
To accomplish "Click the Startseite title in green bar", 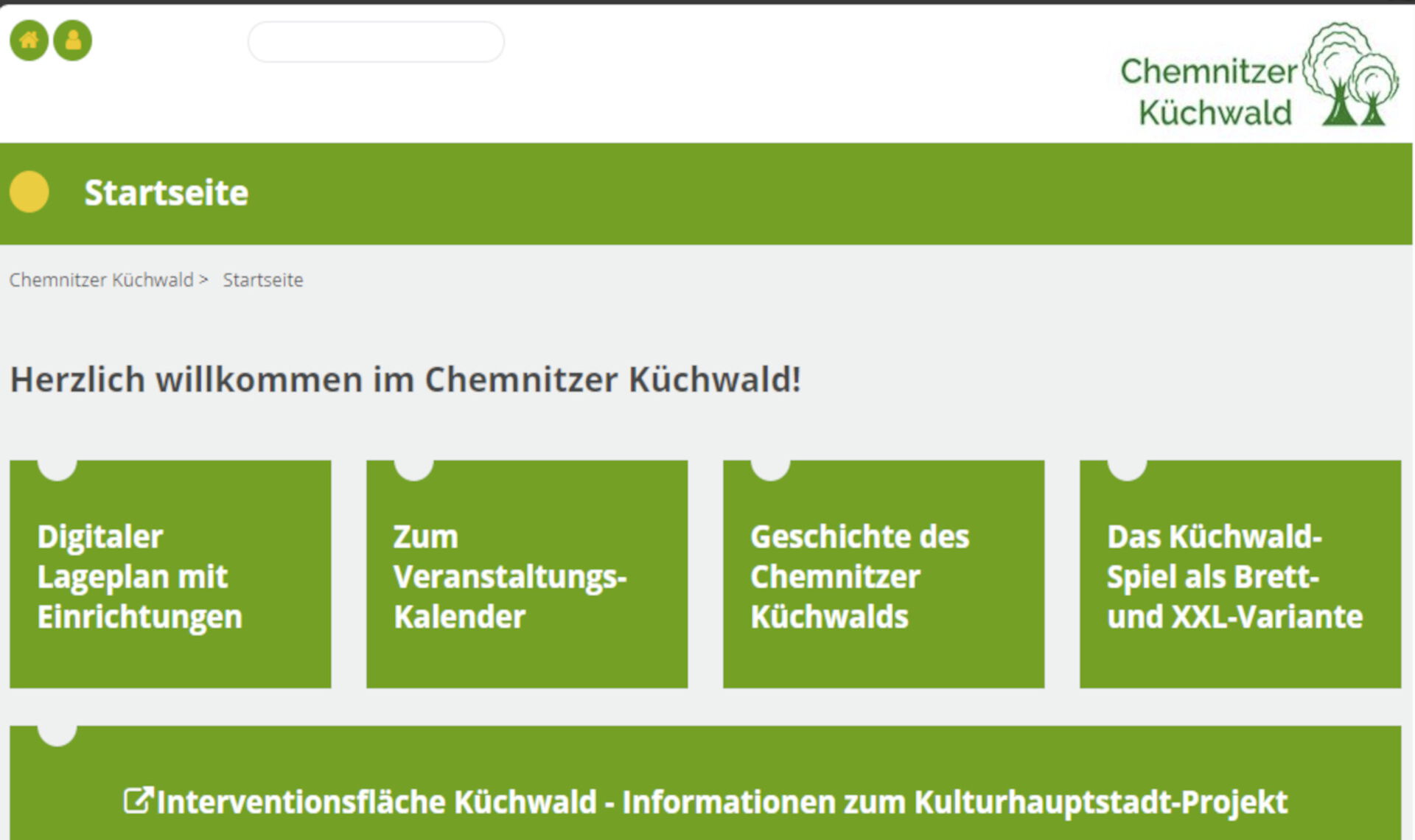I will point(166,193).
